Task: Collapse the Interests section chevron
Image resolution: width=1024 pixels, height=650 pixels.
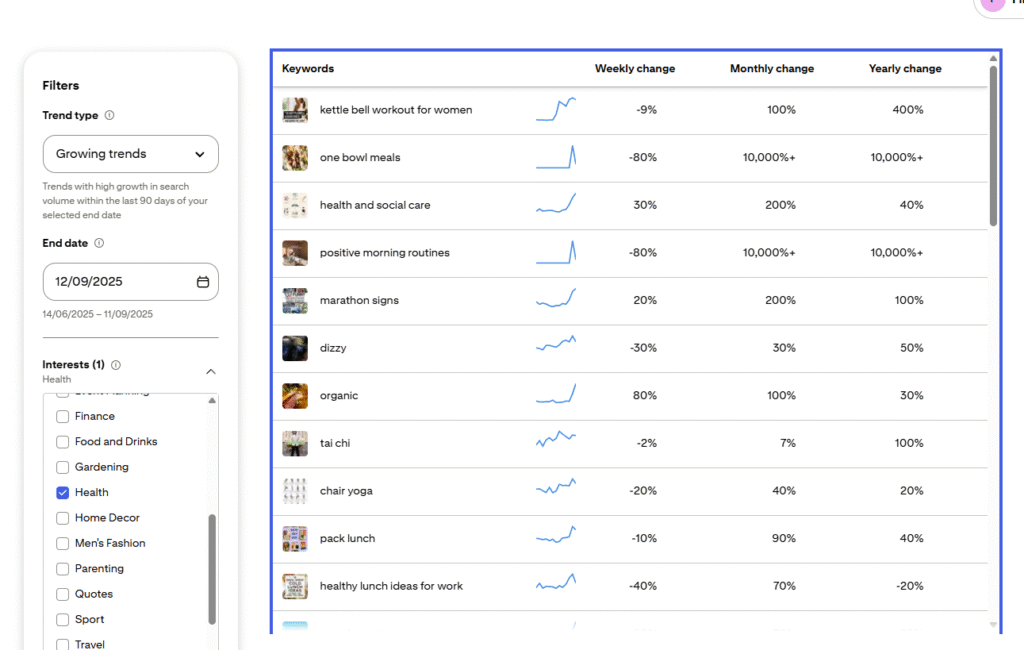Action: pos(211,372)
